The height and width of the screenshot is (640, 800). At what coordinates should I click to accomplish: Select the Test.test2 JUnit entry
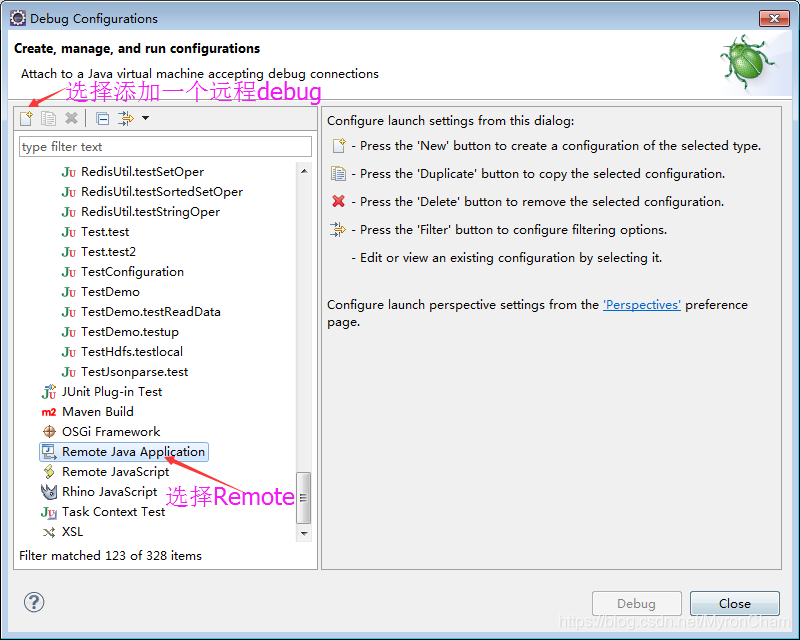[x=109, y=252]
